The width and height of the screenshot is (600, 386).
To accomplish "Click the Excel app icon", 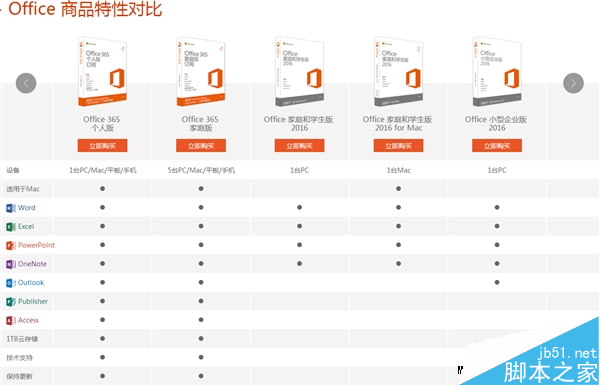I will coord(11,227).
